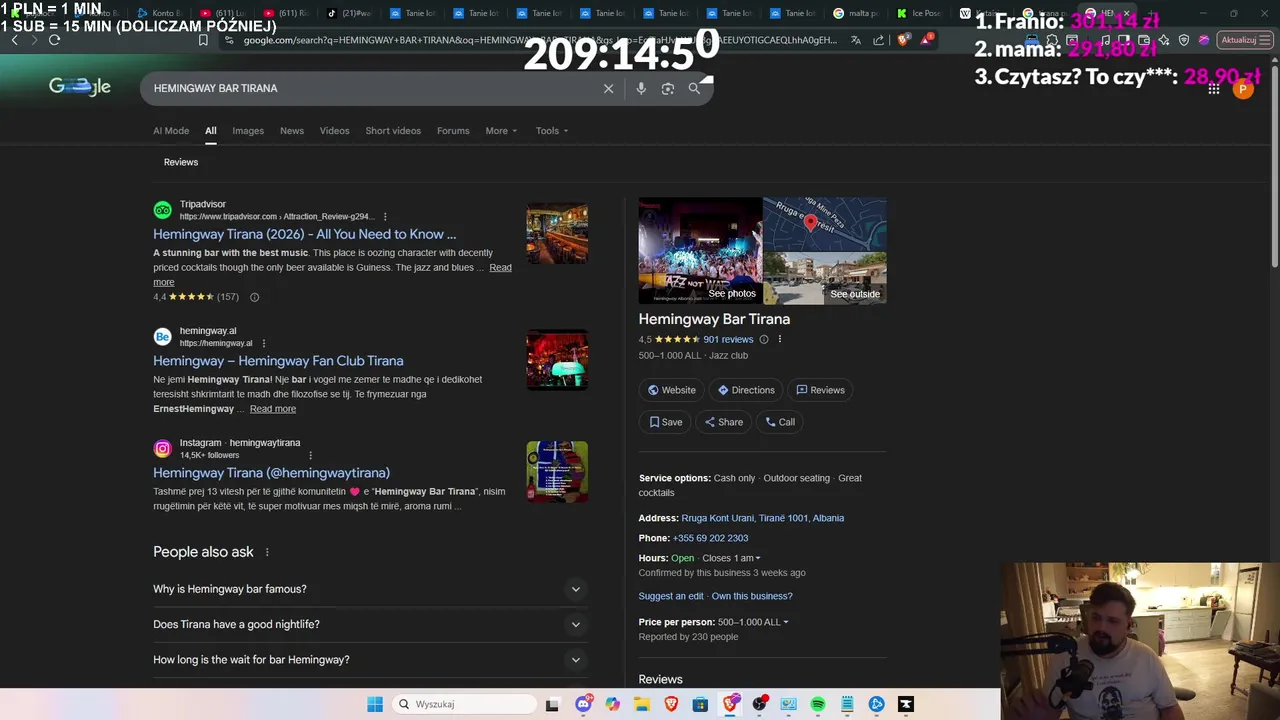This screenshot has height=720, width=1280.
Task: Switch to Forums results tab
Action: coord(453,131)
